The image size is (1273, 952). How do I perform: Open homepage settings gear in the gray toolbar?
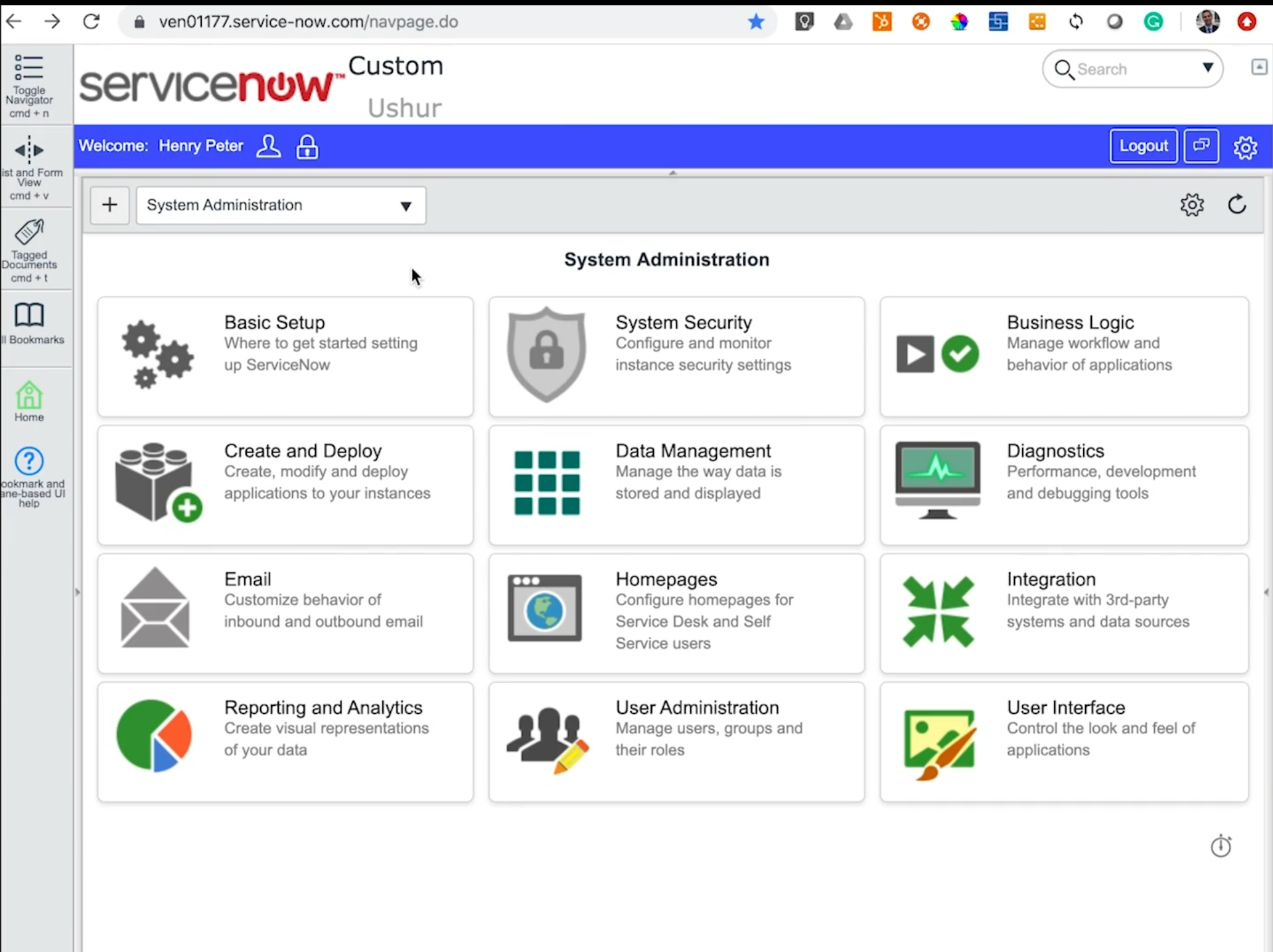pos(1192,205)
